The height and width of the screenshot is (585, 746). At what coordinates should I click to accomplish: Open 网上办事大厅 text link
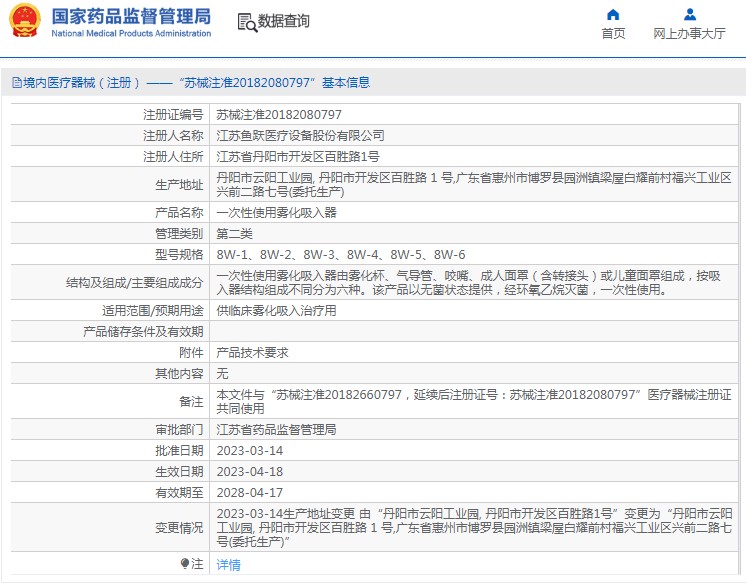point(689,33)
